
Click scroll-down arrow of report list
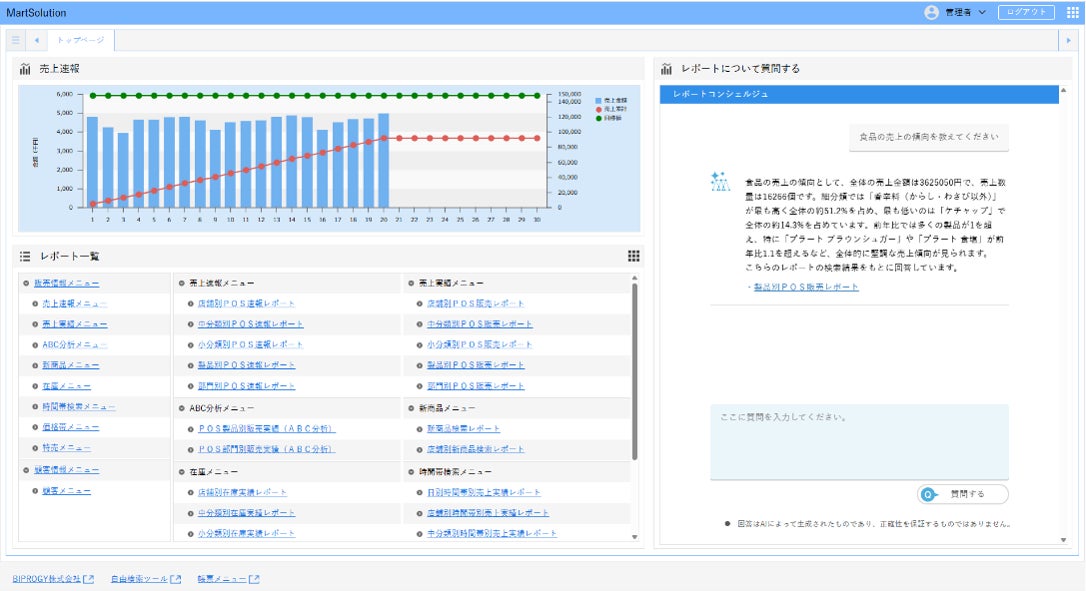point(634,537)
